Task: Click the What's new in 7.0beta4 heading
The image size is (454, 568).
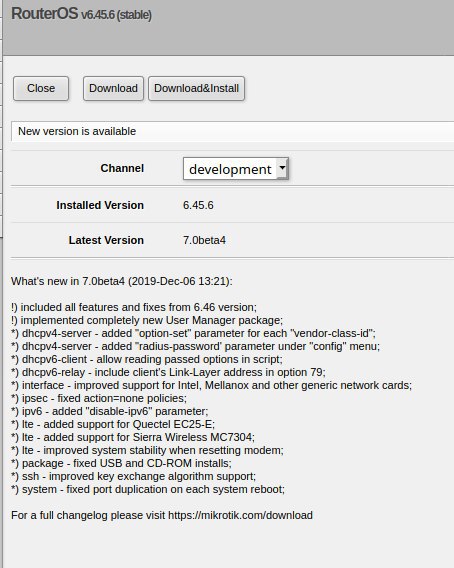Action: 122,281
